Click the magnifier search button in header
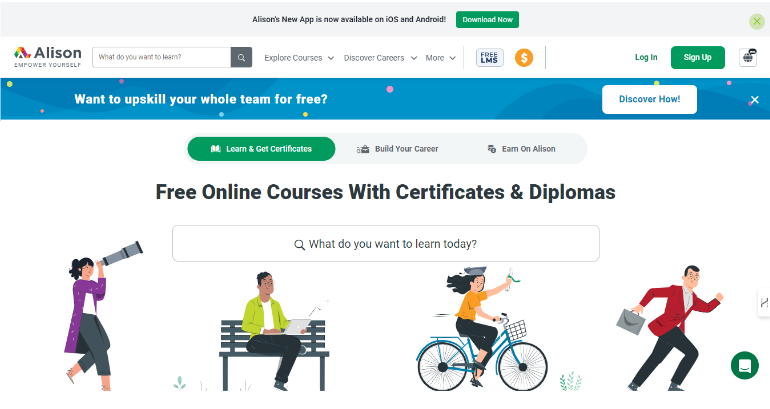The height and width of the screenshot is (409, 770). 241,57
